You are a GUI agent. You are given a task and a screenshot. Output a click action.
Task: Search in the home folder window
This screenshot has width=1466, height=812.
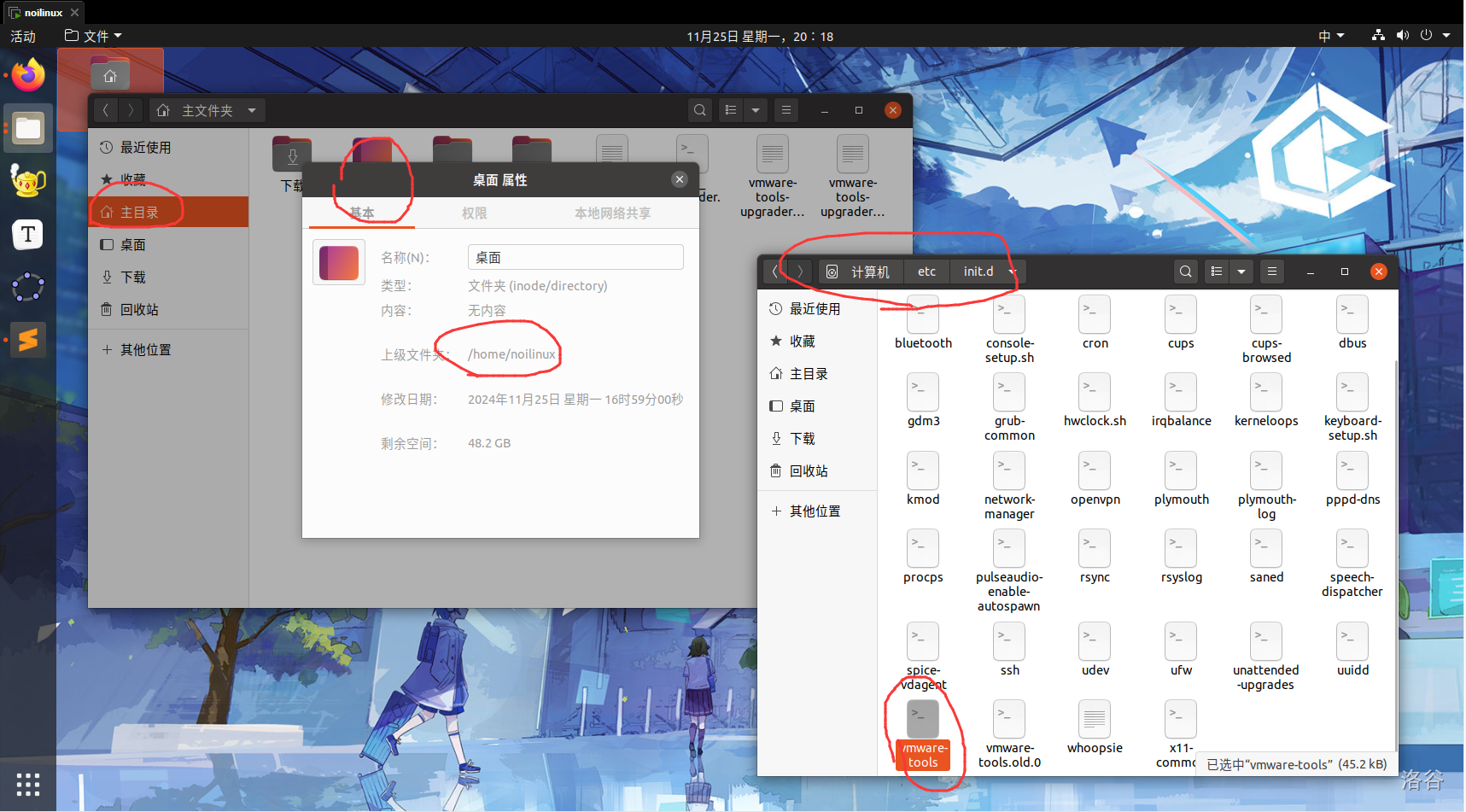point(700,110)
